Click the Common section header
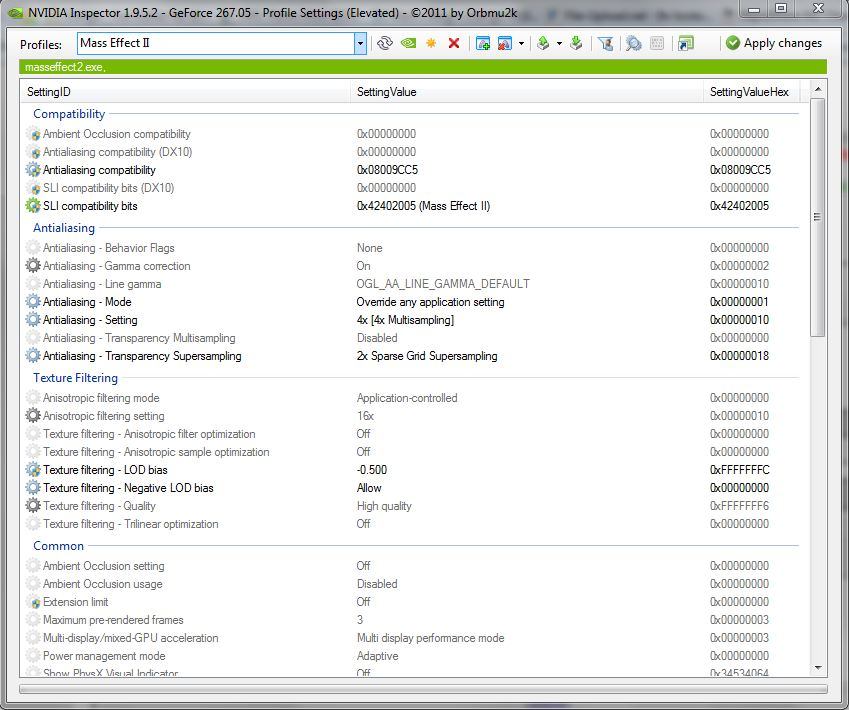849x710 pixels. tap(58, 546)
